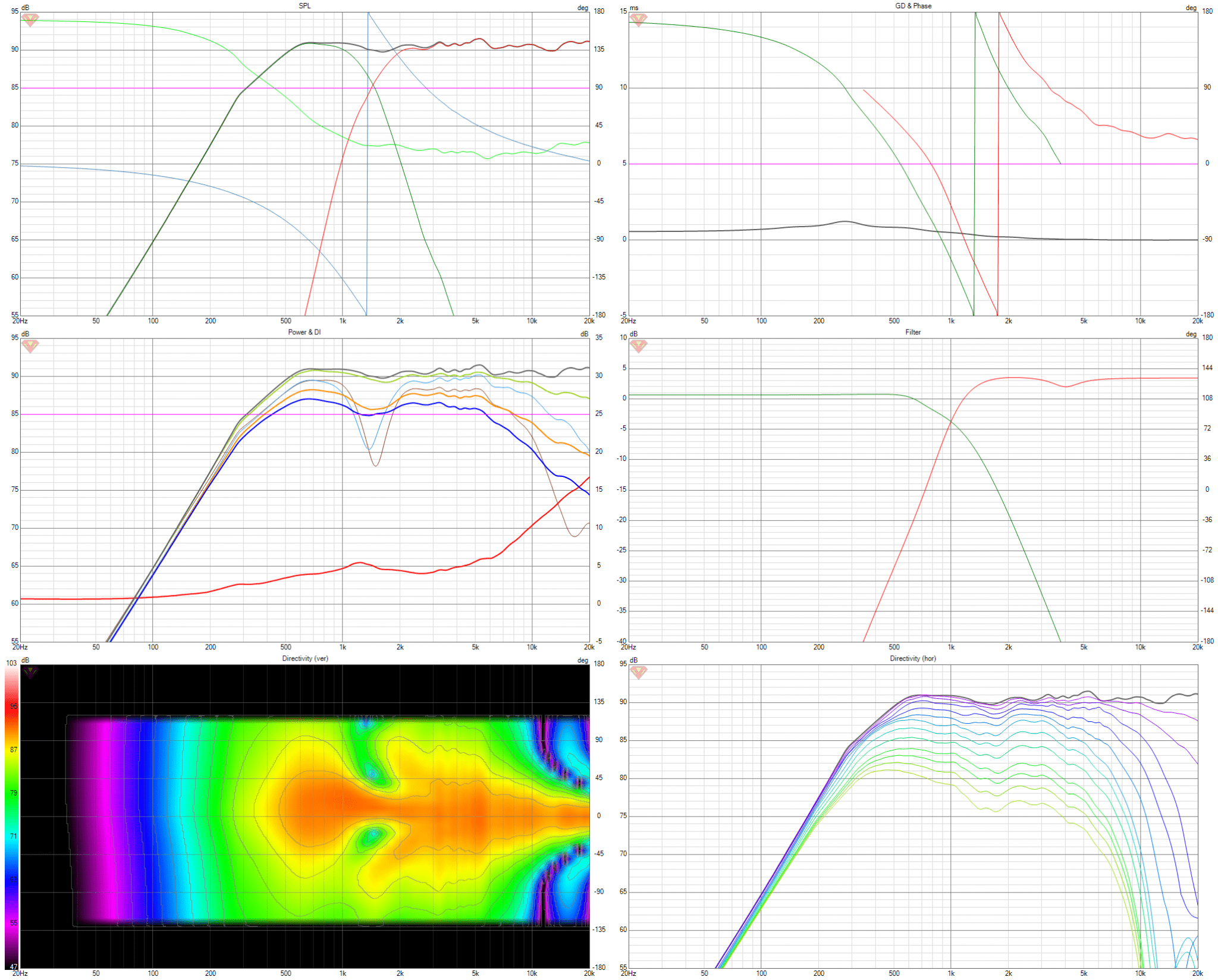Click the logo icon in the GD & Phase chart
The height and width of the screenshot is (980, 1218).
click(638, 20)
